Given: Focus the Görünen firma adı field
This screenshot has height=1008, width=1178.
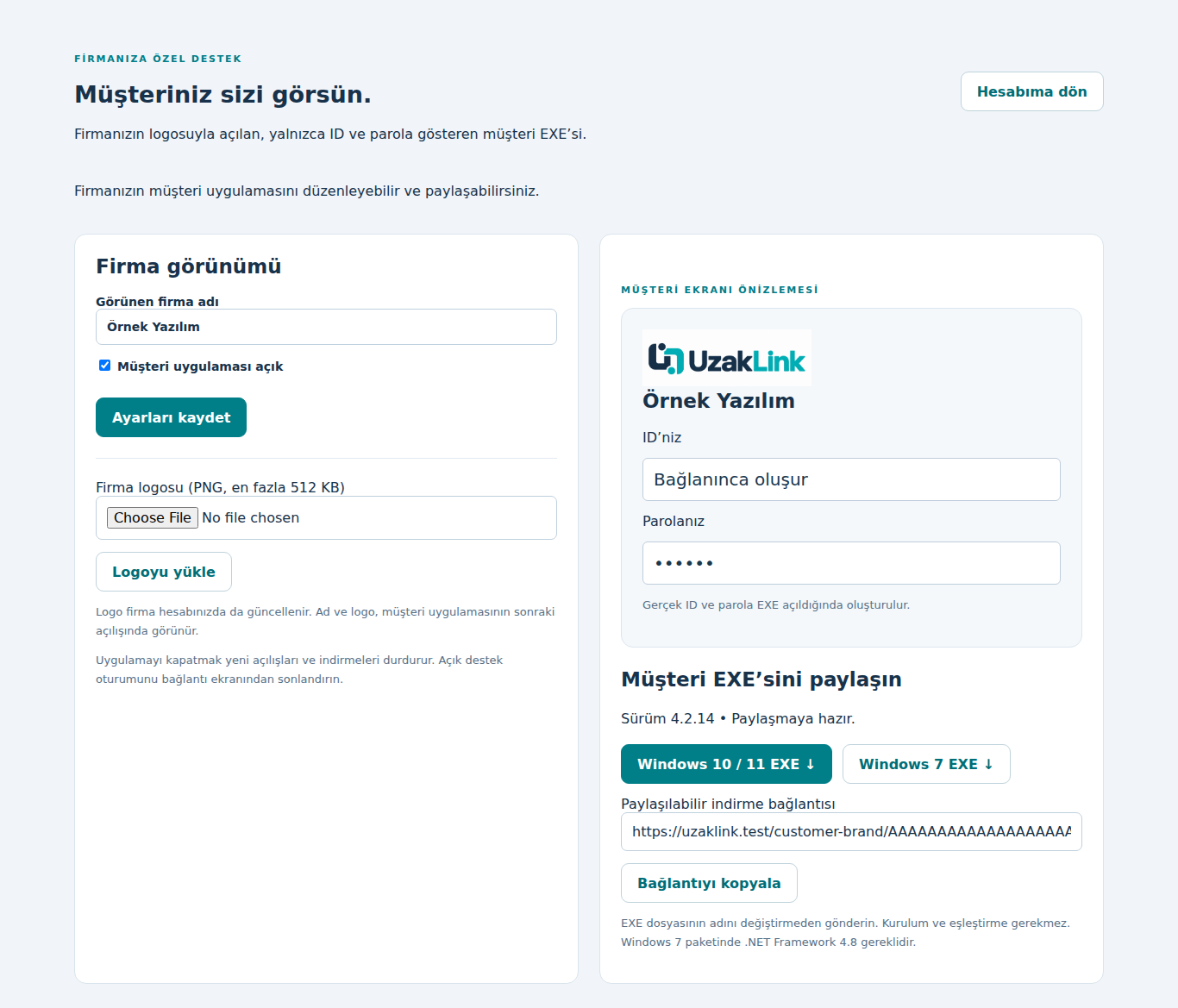Looking at the screenshot, I should (326, 327).
